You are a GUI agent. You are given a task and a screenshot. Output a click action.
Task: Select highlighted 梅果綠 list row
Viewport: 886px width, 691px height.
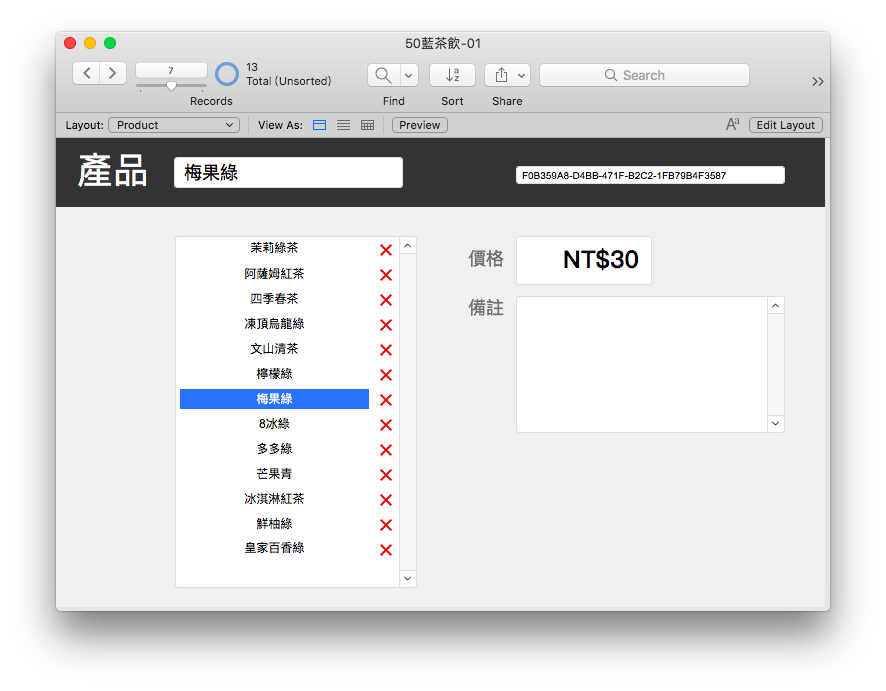[274, 399]
